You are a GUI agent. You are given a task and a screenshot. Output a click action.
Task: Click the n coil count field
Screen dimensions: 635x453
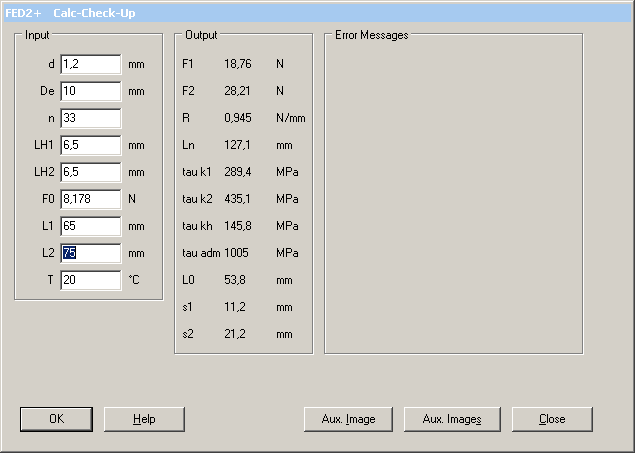90,118
